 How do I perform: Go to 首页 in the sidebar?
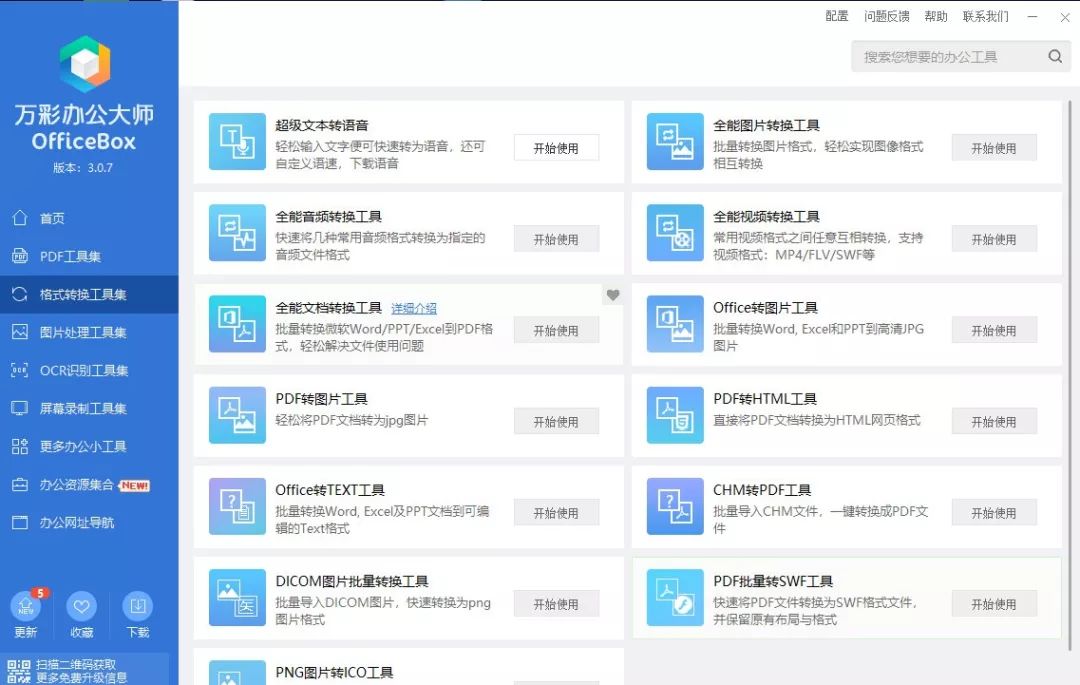89,218
